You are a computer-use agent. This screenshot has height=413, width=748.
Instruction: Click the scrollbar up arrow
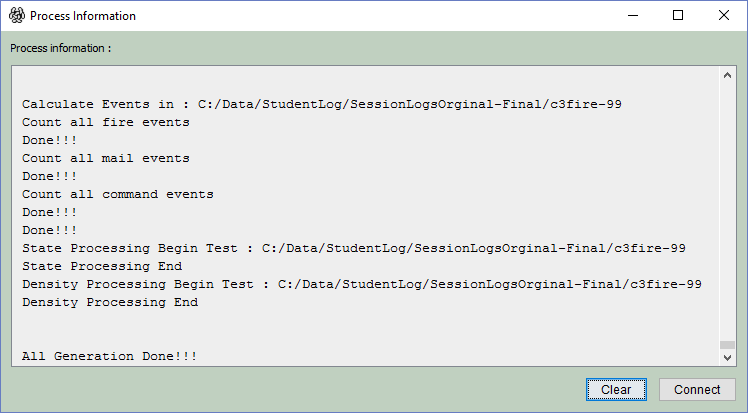pos(727,75)
